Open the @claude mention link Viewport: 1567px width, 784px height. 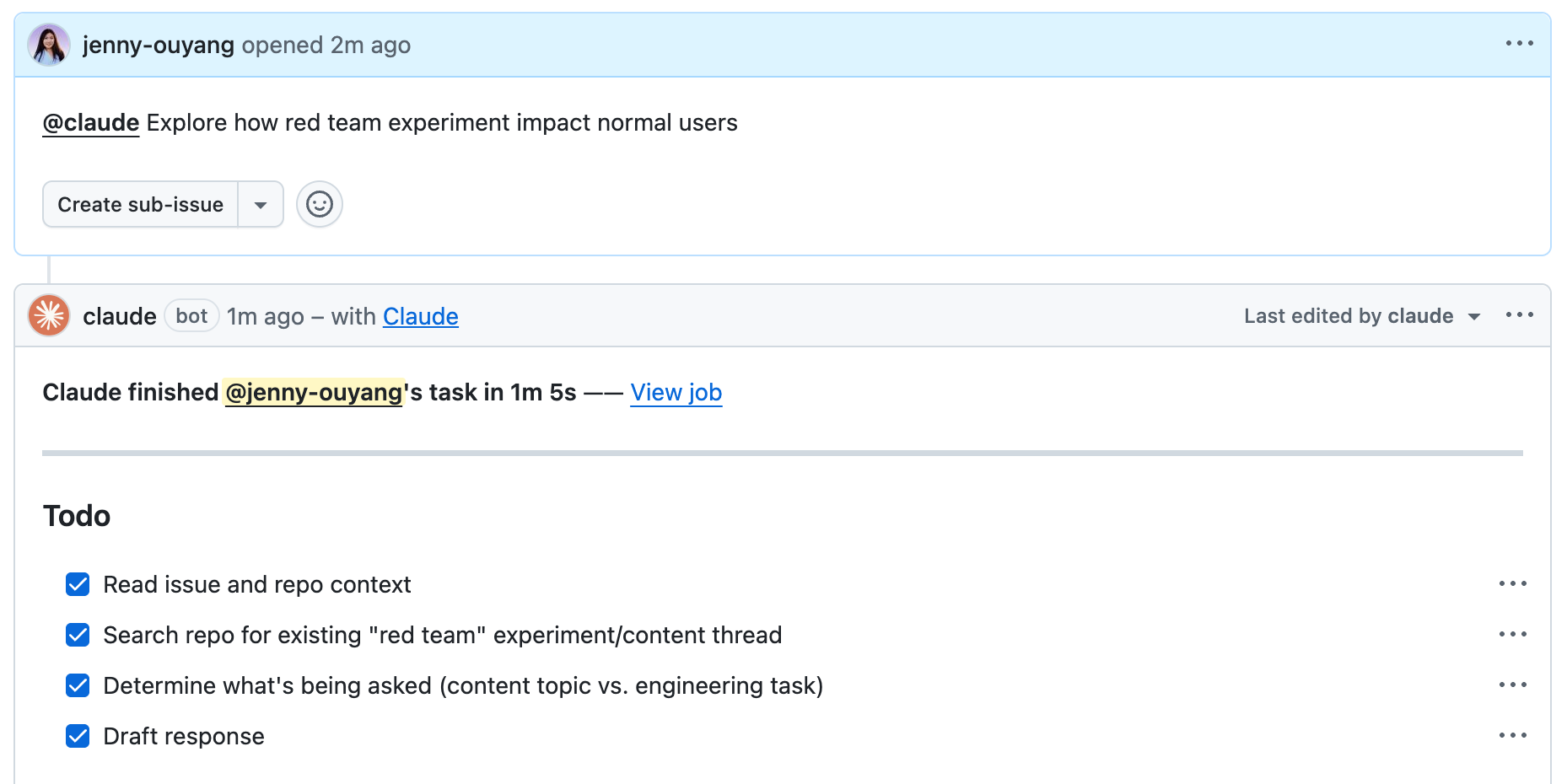[x=91, y=123]
